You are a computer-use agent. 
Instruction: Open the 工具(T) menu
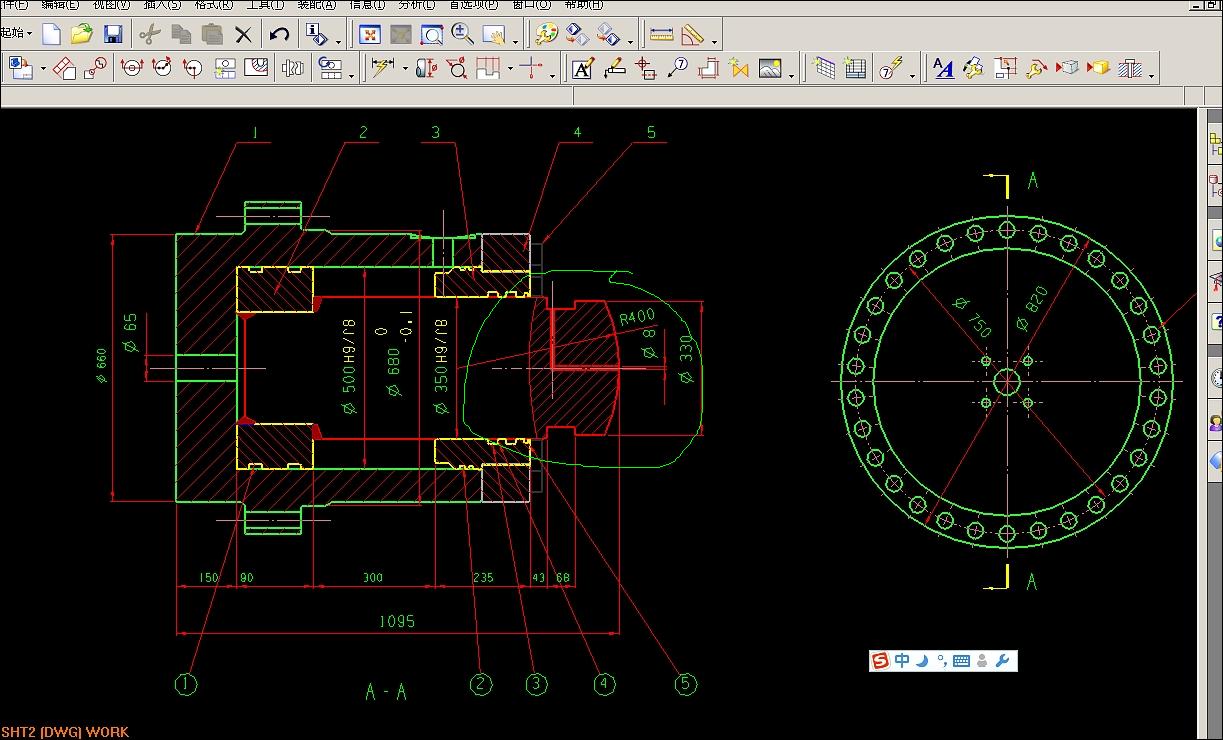click(x=266, y=5)
